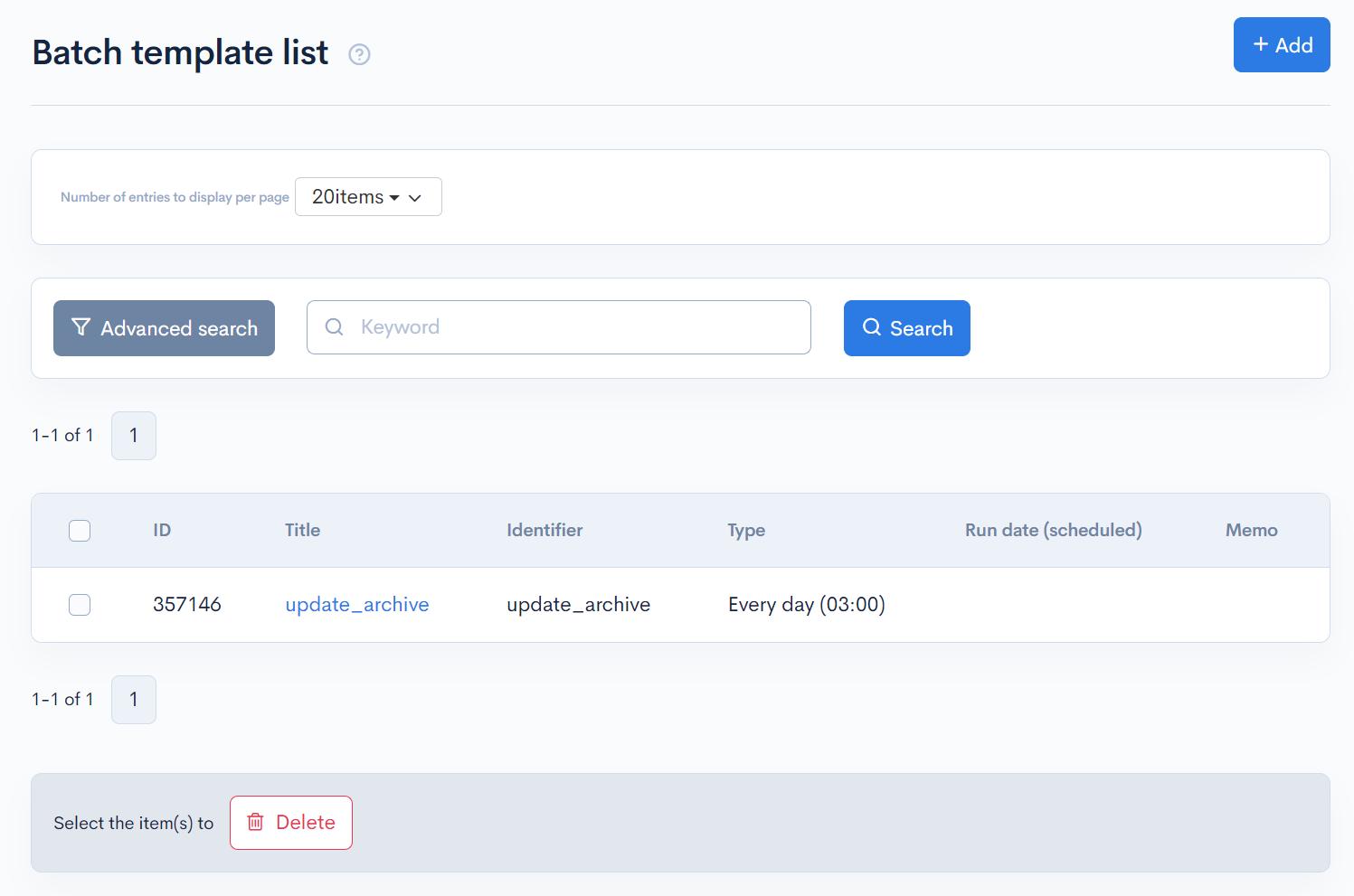Click the magnifier icon inside Search button
The width and height of the screenshot is (1354, 896).
[871, 327]
